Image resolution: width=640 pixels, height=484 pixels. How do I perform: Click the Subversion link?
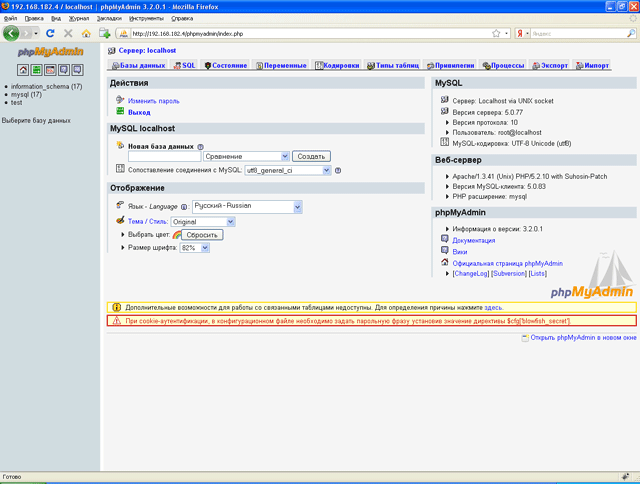[509, 273]
